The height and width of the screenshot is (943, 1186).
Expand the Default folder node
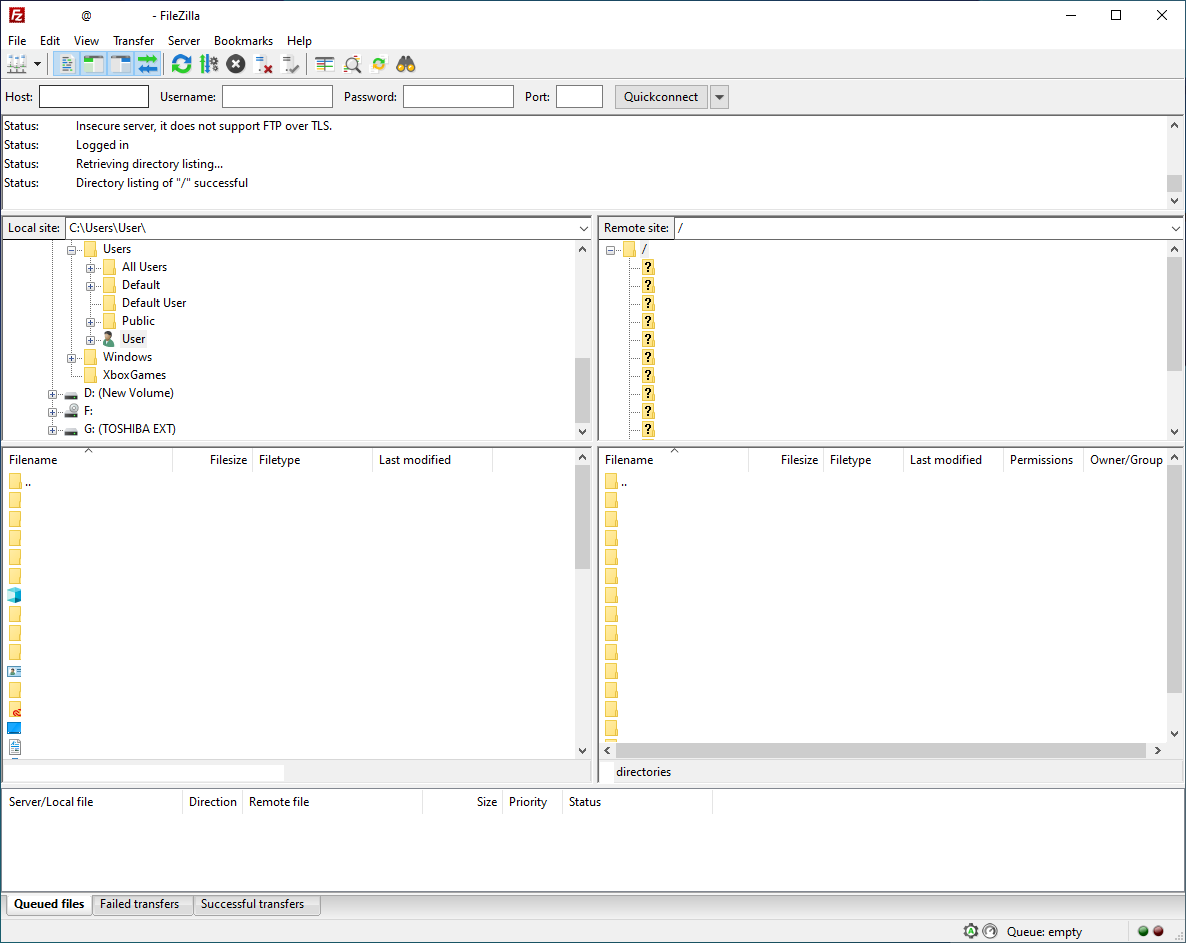90,286
